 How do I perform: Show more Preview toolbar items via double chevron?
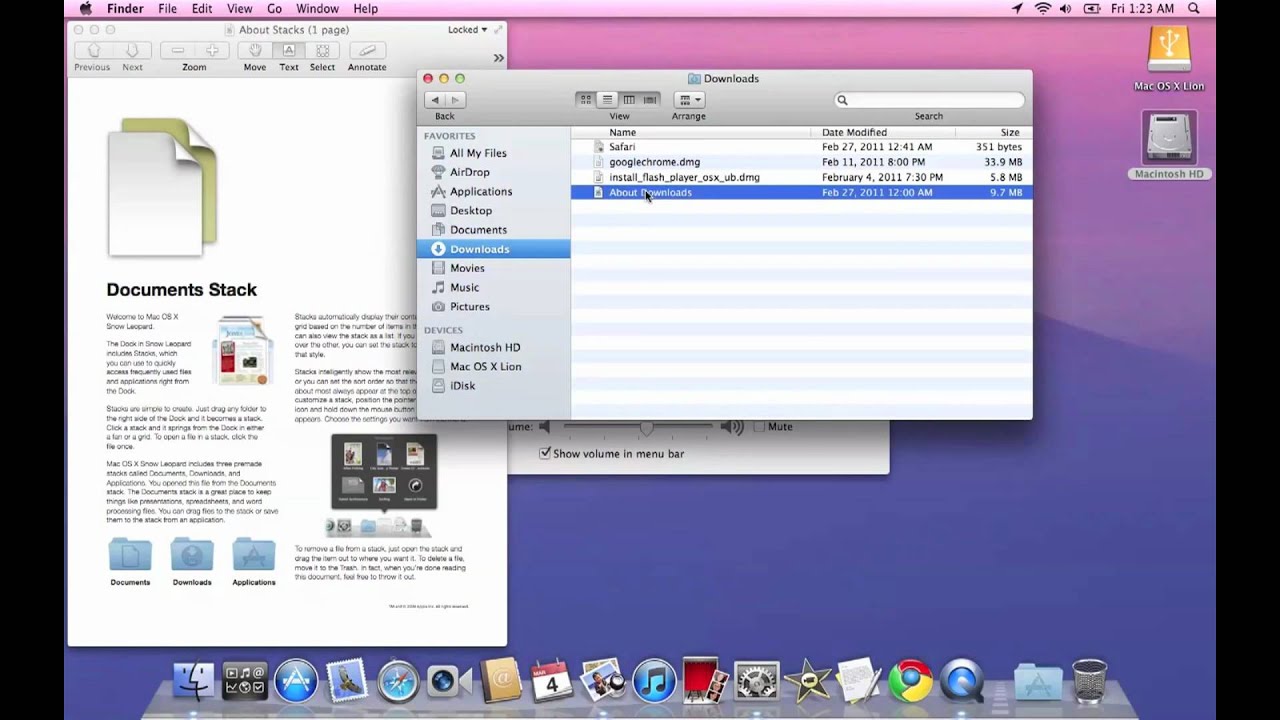coord(498,58)
